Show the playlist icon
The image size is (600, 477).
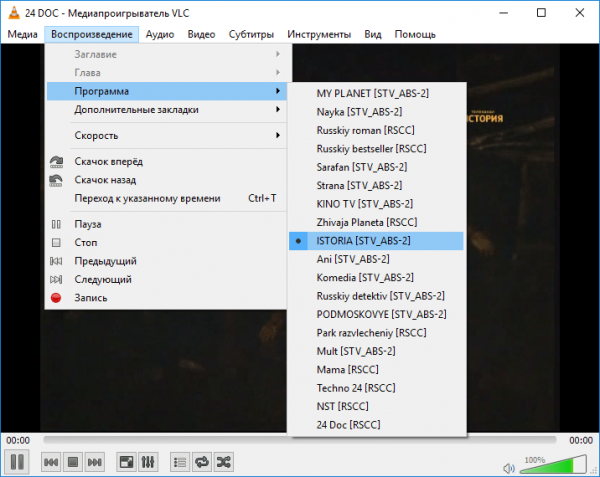point(179,462)
